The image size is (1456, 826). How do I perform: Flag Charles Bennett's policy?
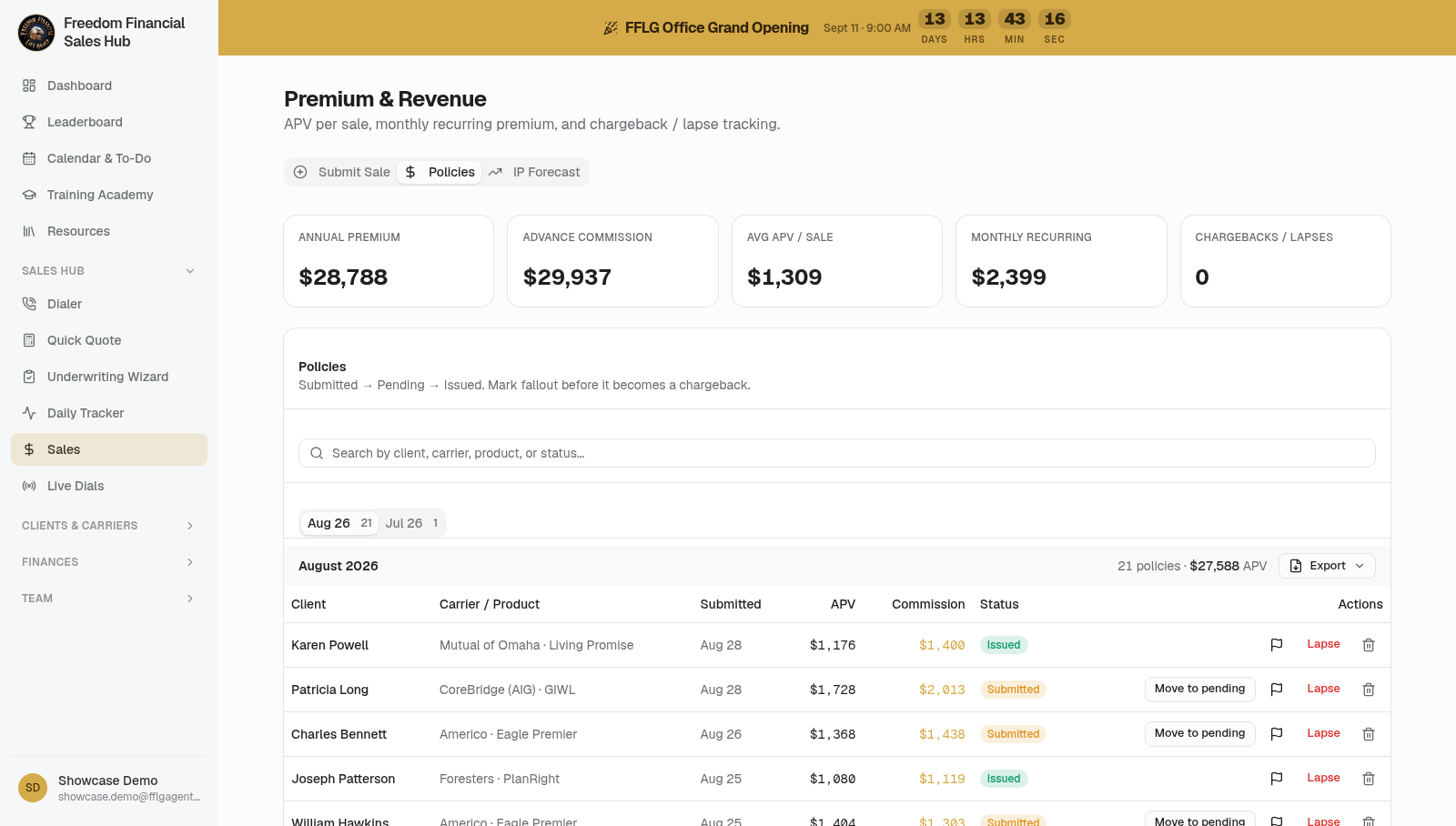(1277, 734)
